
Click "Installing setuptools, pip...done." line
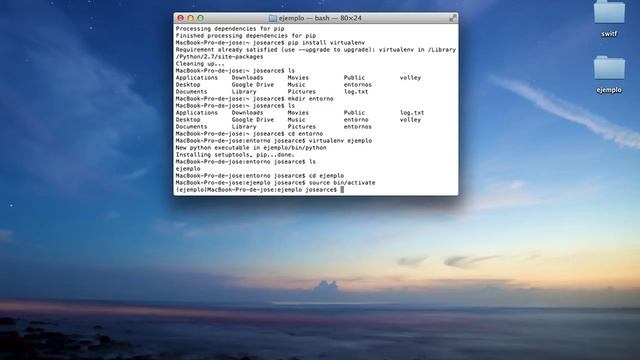(x=235, y=155)
